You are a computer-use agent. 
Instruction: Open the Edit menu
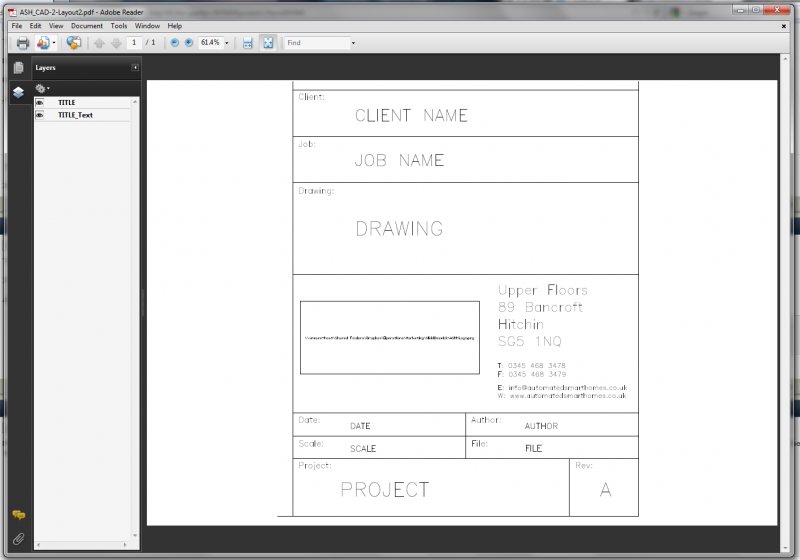click(x=35, y=26)
